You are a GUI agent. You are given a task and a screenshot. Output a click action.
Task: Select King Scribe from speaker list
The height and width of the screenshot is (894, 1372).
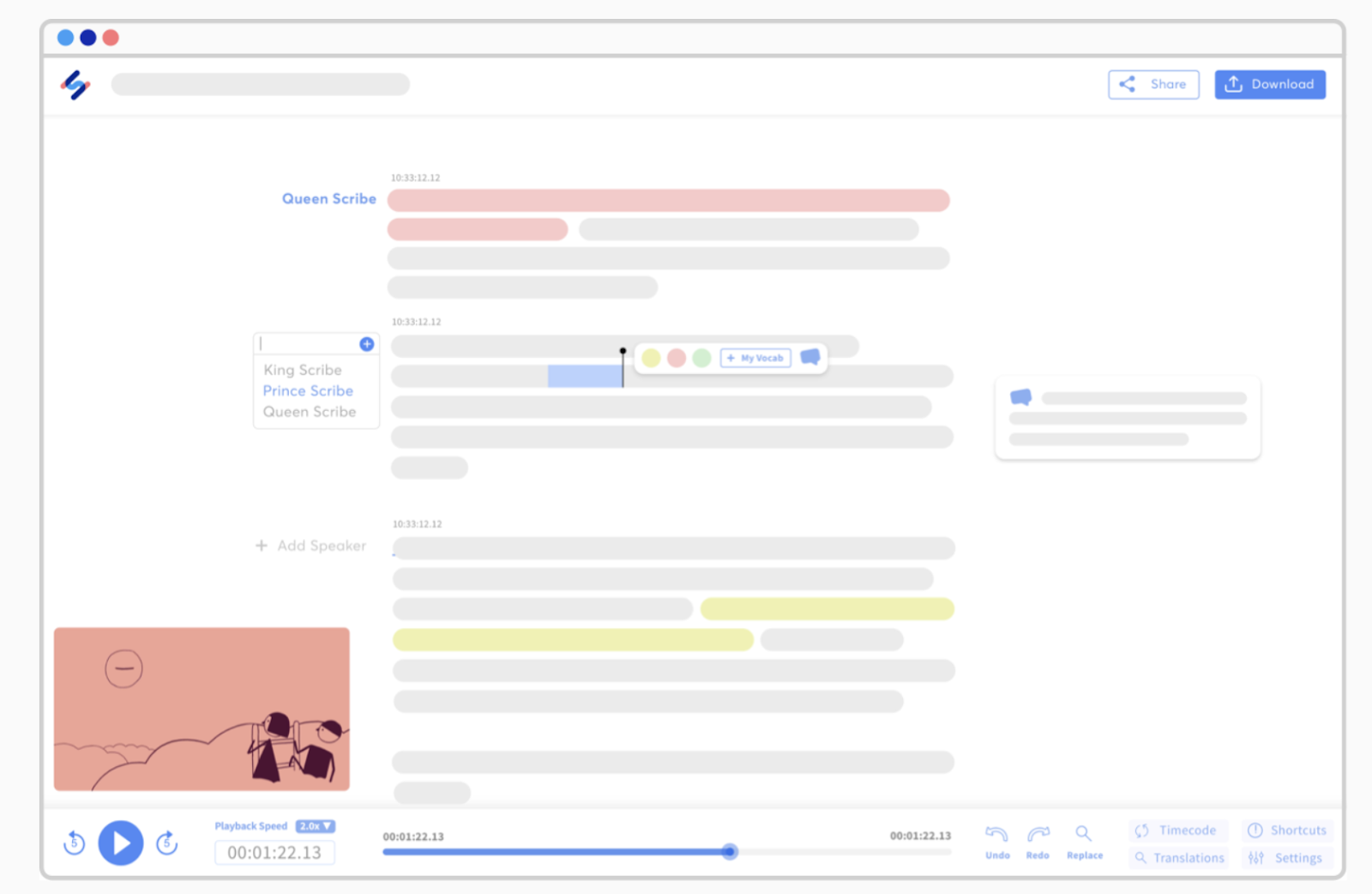(x=303, y=370)
